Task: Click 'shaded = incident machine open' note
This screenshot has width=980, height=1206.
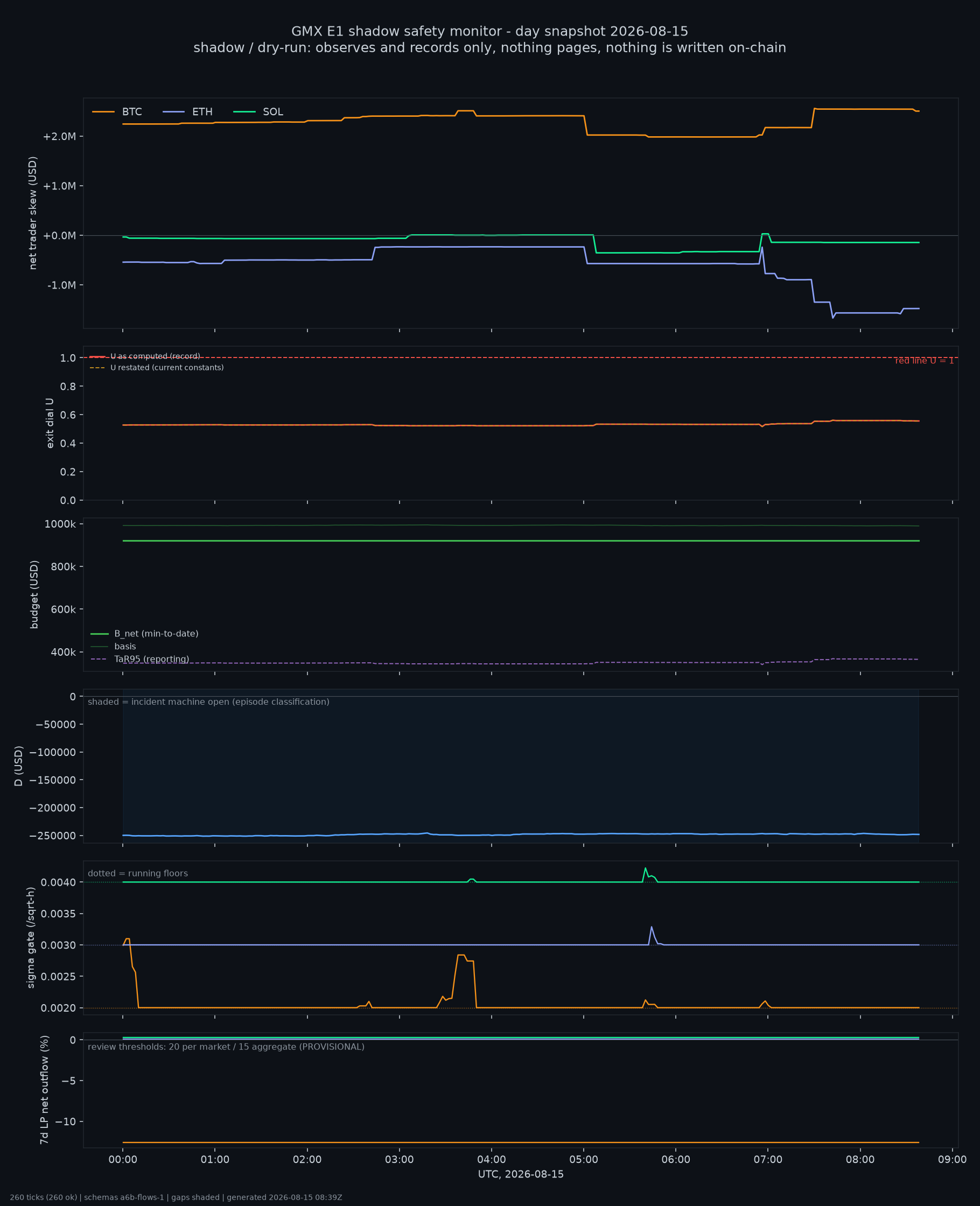Action: point(208,702)
